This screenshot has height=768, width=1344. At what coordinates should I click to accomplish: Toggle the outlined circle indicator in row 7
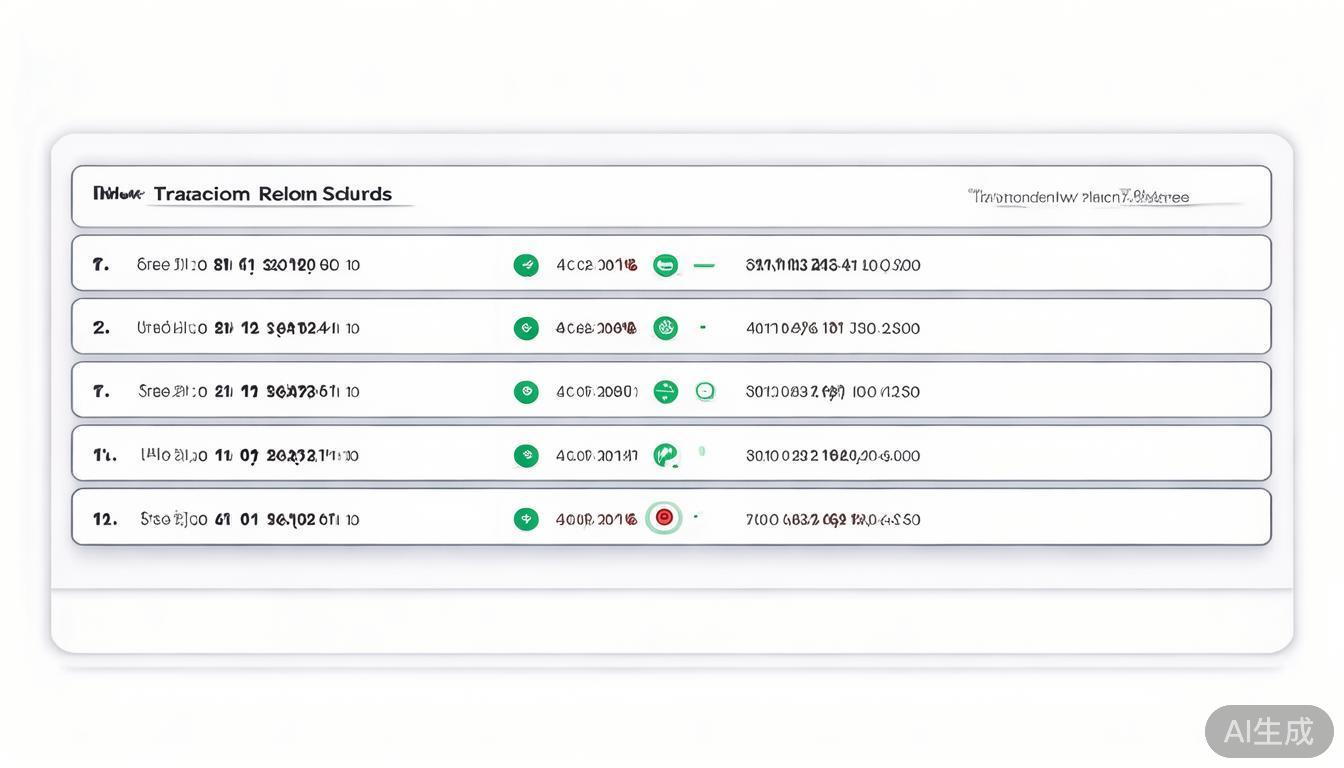(705, 391)
